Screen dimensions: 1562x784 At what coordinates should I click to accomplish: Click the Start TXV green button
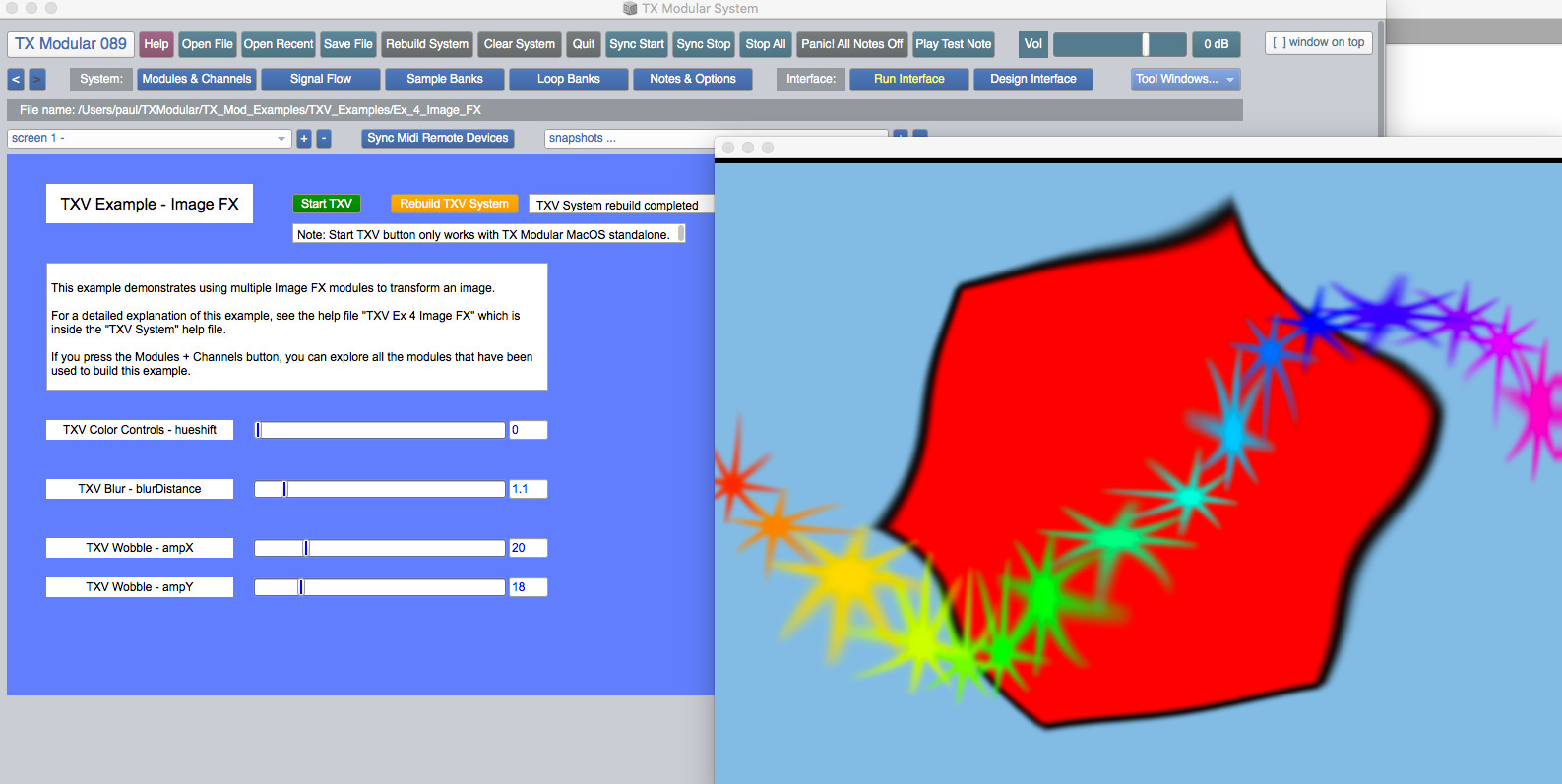[327, 204]
